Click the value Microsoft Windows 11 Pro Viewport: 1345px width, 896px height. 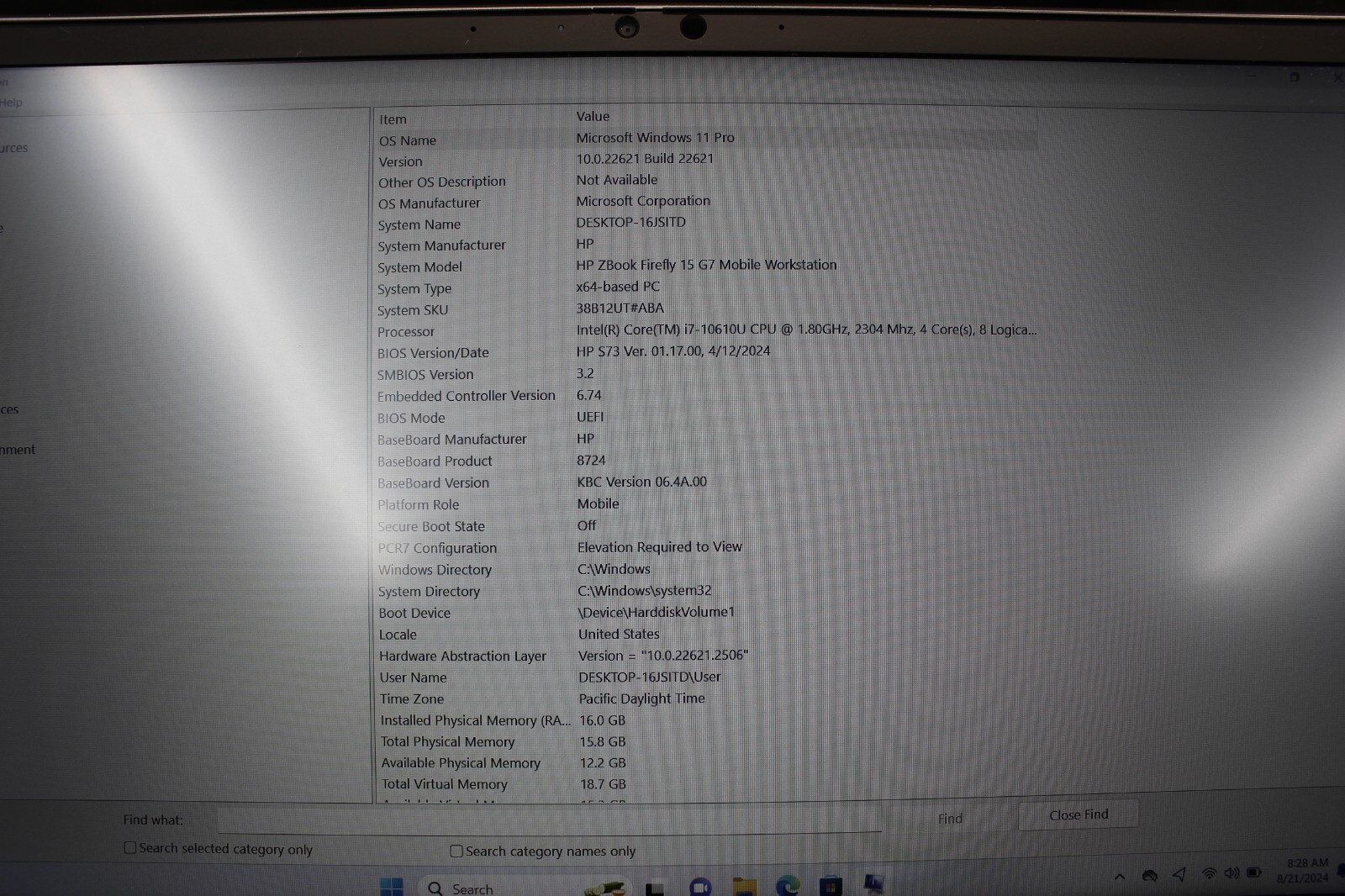(655, 137)
